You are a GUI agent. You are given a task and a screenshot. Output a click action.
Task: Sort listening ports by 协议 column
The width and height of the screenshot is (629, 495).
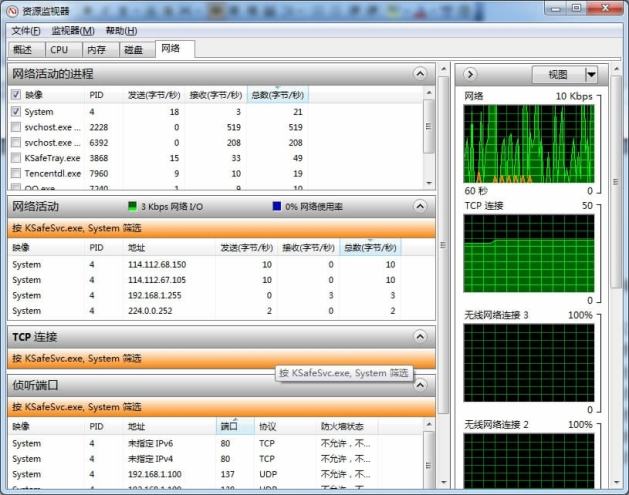click(285, 426)
